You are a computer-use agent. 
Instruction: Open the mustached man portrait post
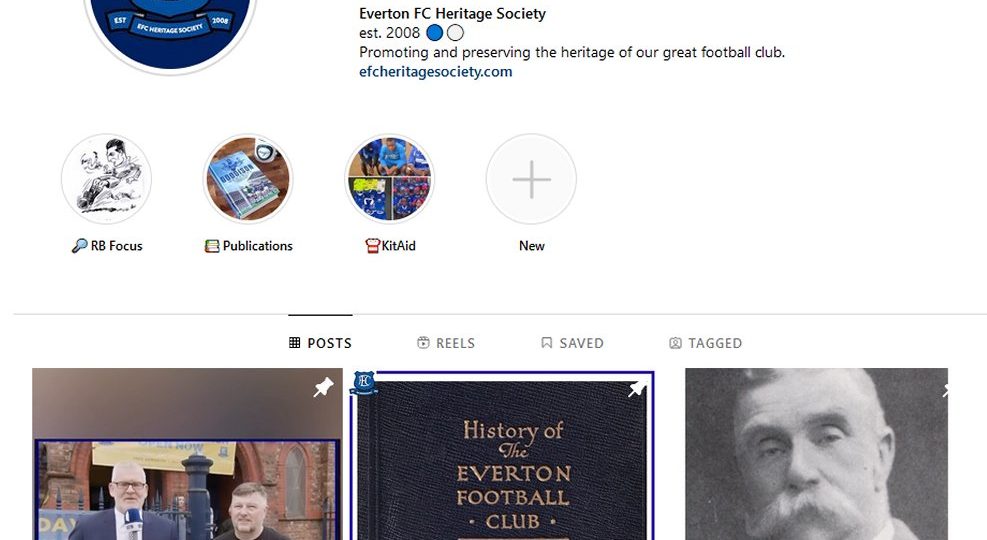(x=815, y=460)
